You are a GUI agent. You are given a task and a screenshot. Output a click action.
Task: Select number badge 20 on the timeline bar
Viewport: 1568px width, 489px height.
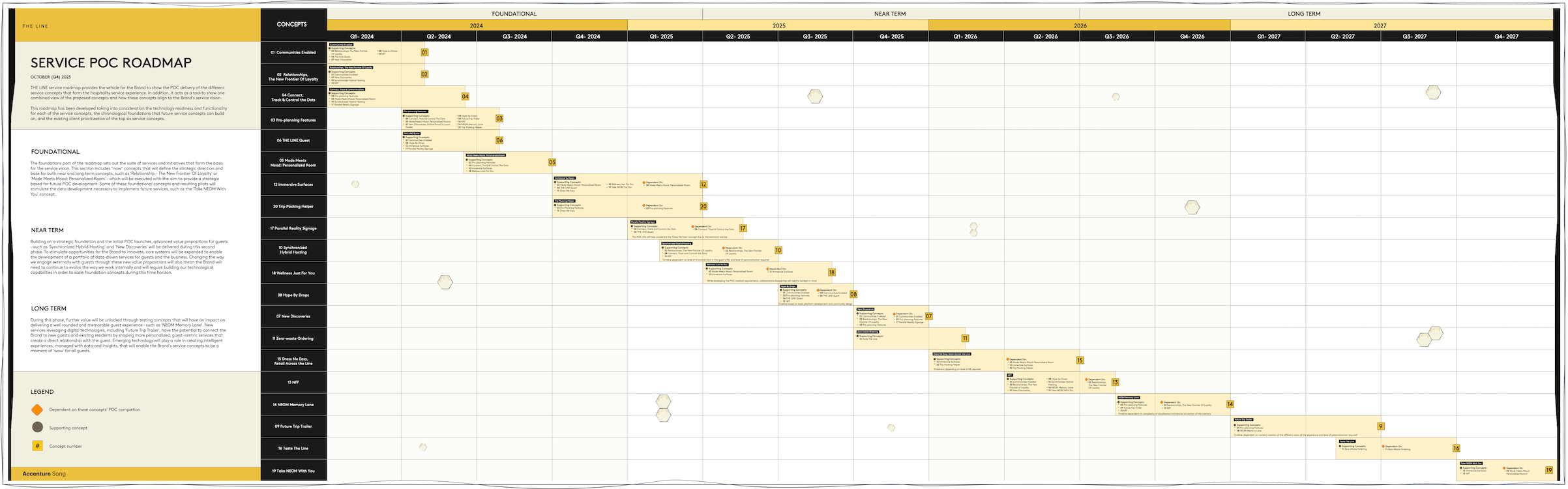pyautogui.click(x=703, y=206)
